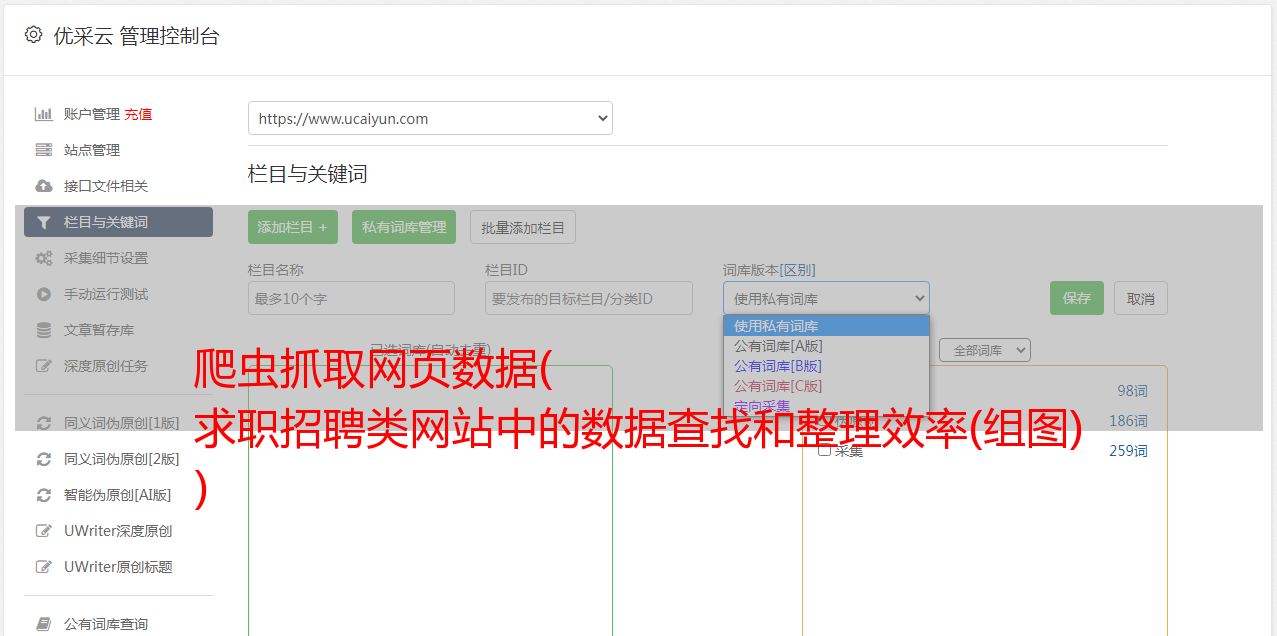
Task: Go to 同义词伪原创[2版] in the sidebar
Action: pos(121,459)
